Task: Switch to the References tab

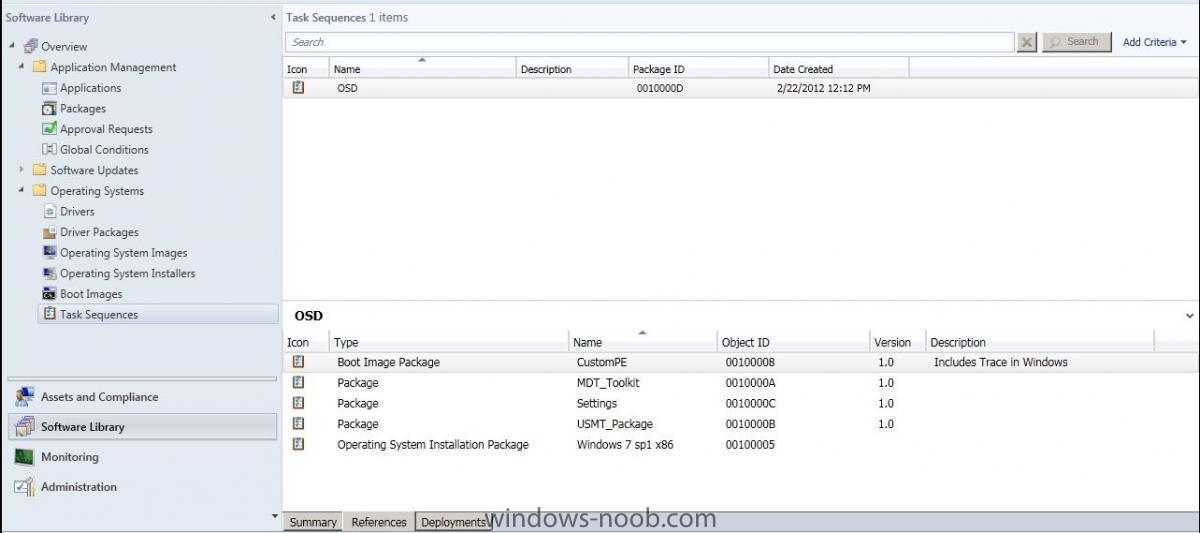Action: point(379,522)
